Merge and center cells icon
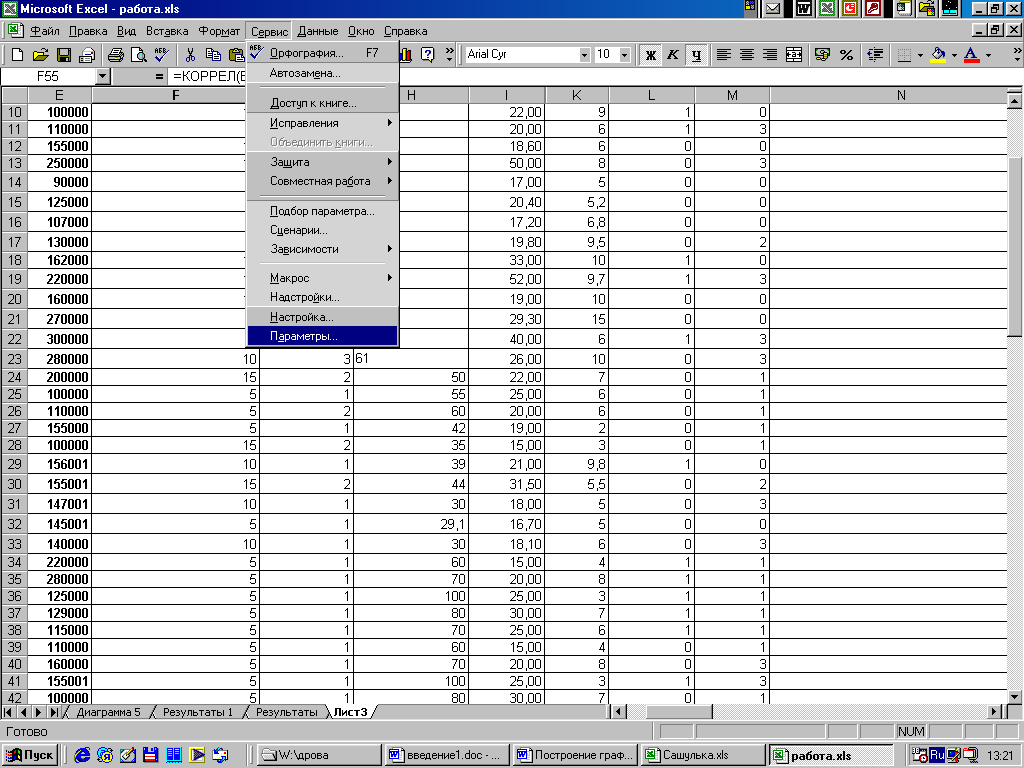The image size is (1024, 768). coord(793,55)
